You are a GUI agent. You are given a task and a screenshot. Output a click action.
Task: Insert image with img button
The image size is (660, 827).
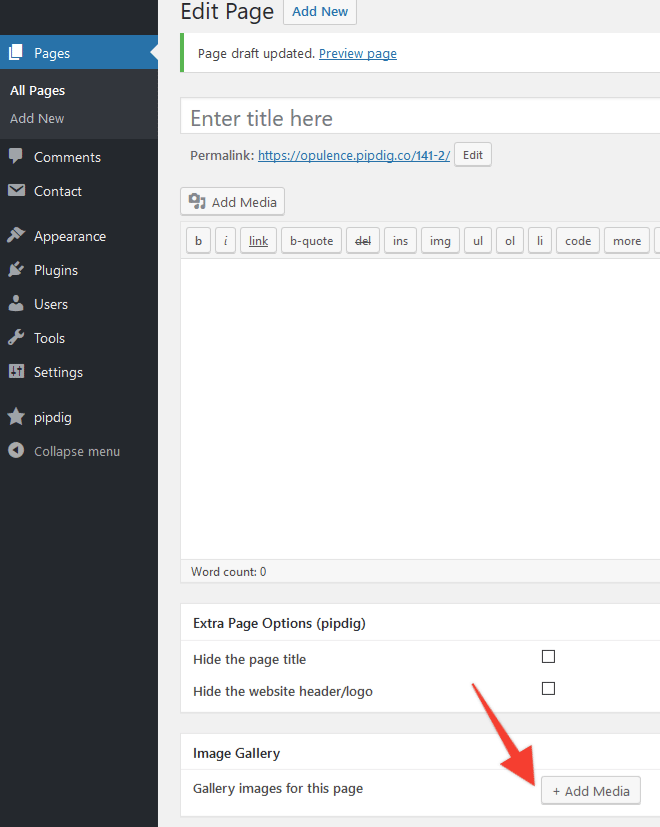(x=440, y=241)
